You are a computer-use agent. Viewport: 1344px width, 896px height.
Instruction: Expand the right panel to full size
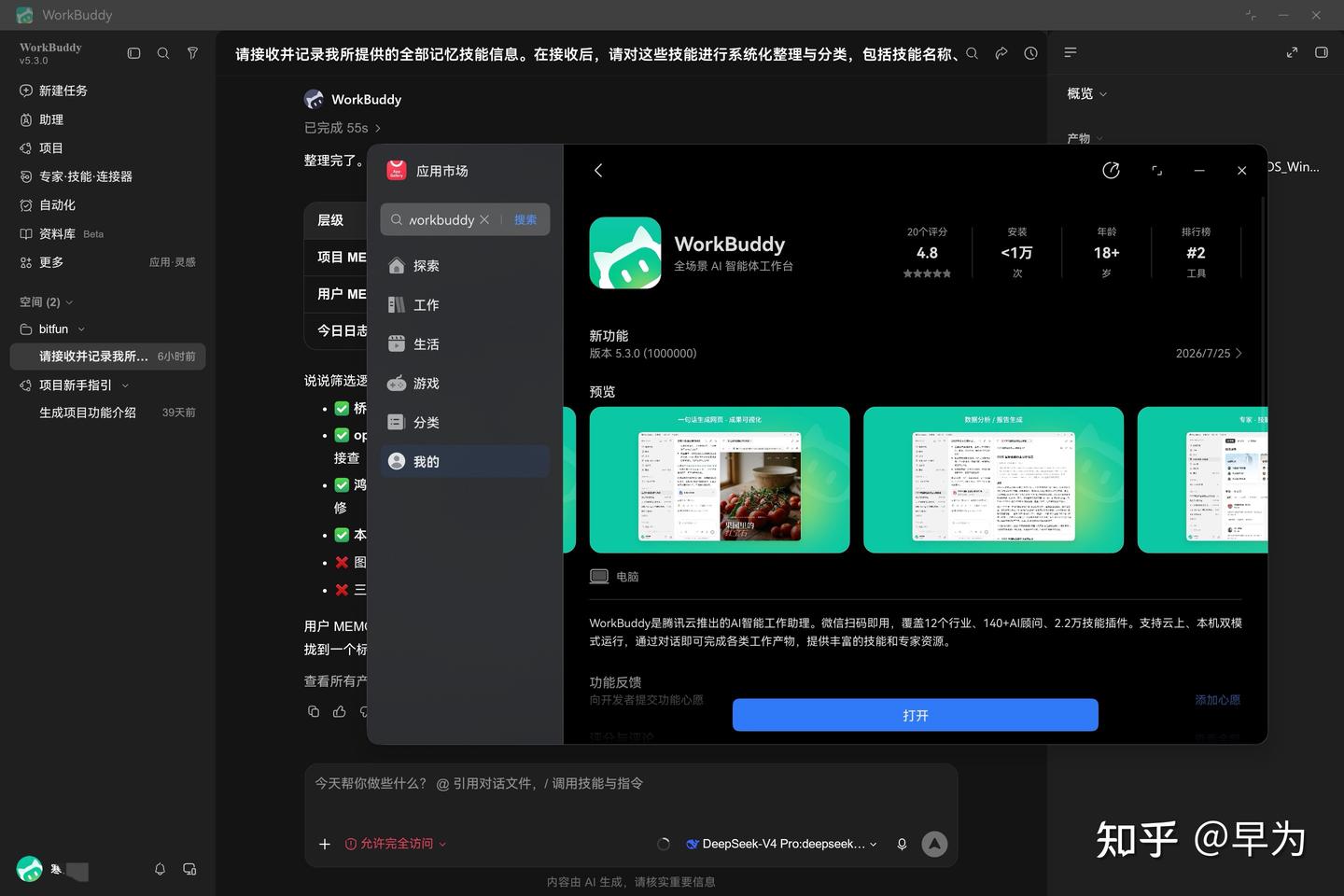coord(1292,52)
